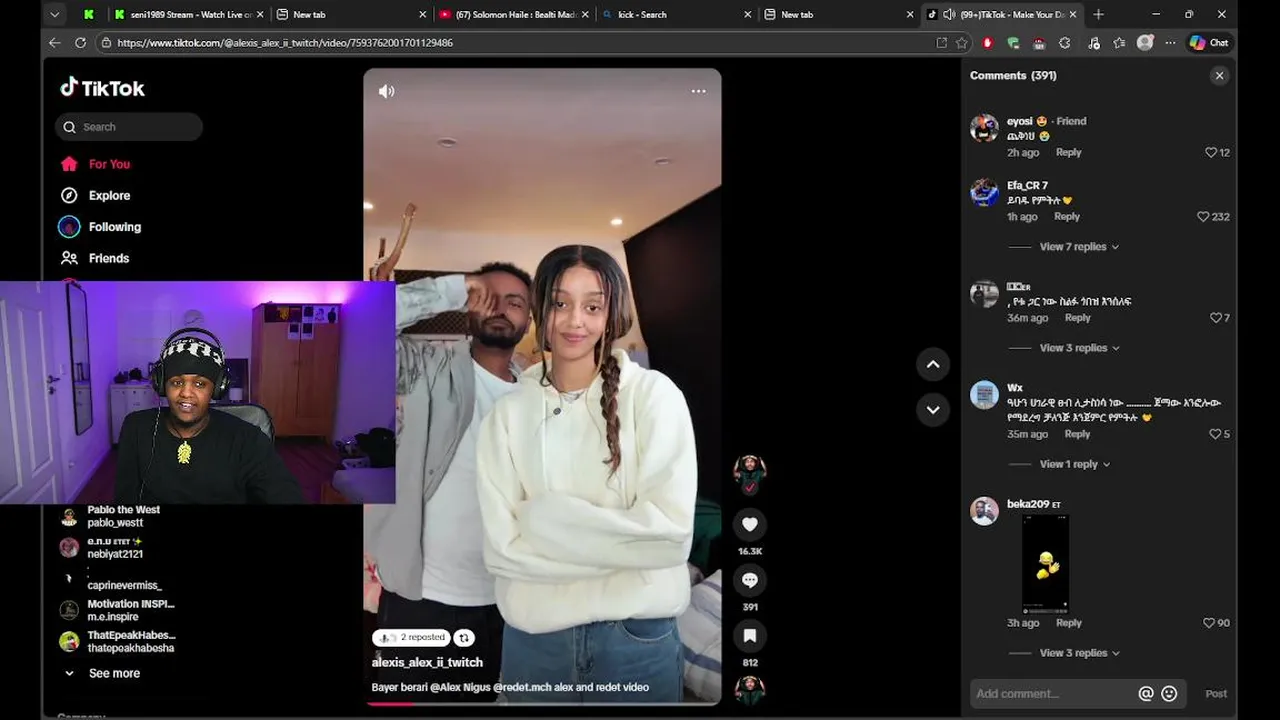Open the media control music icon
Image resolution: width=1280 pixels, height=720 pixels.
pos(1093,43)
